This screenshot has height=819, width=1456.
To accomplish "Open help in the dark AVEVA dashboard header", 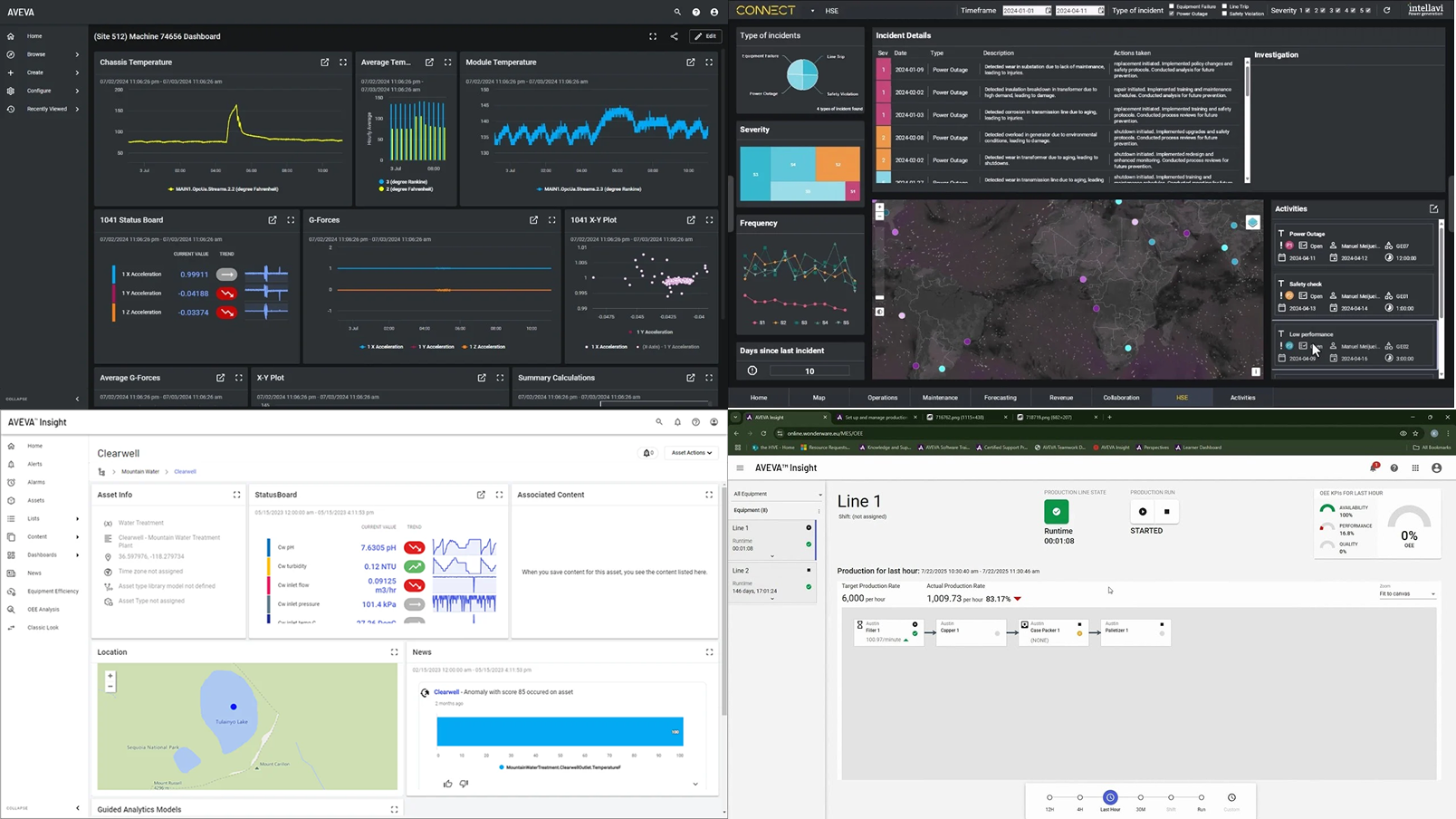I will pyautogui.click(x=695, y=12).
